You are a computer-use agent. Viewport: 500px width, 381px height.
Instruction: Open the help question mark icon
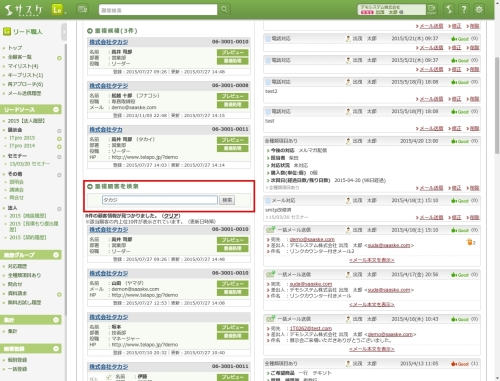[x=464, y=9]
